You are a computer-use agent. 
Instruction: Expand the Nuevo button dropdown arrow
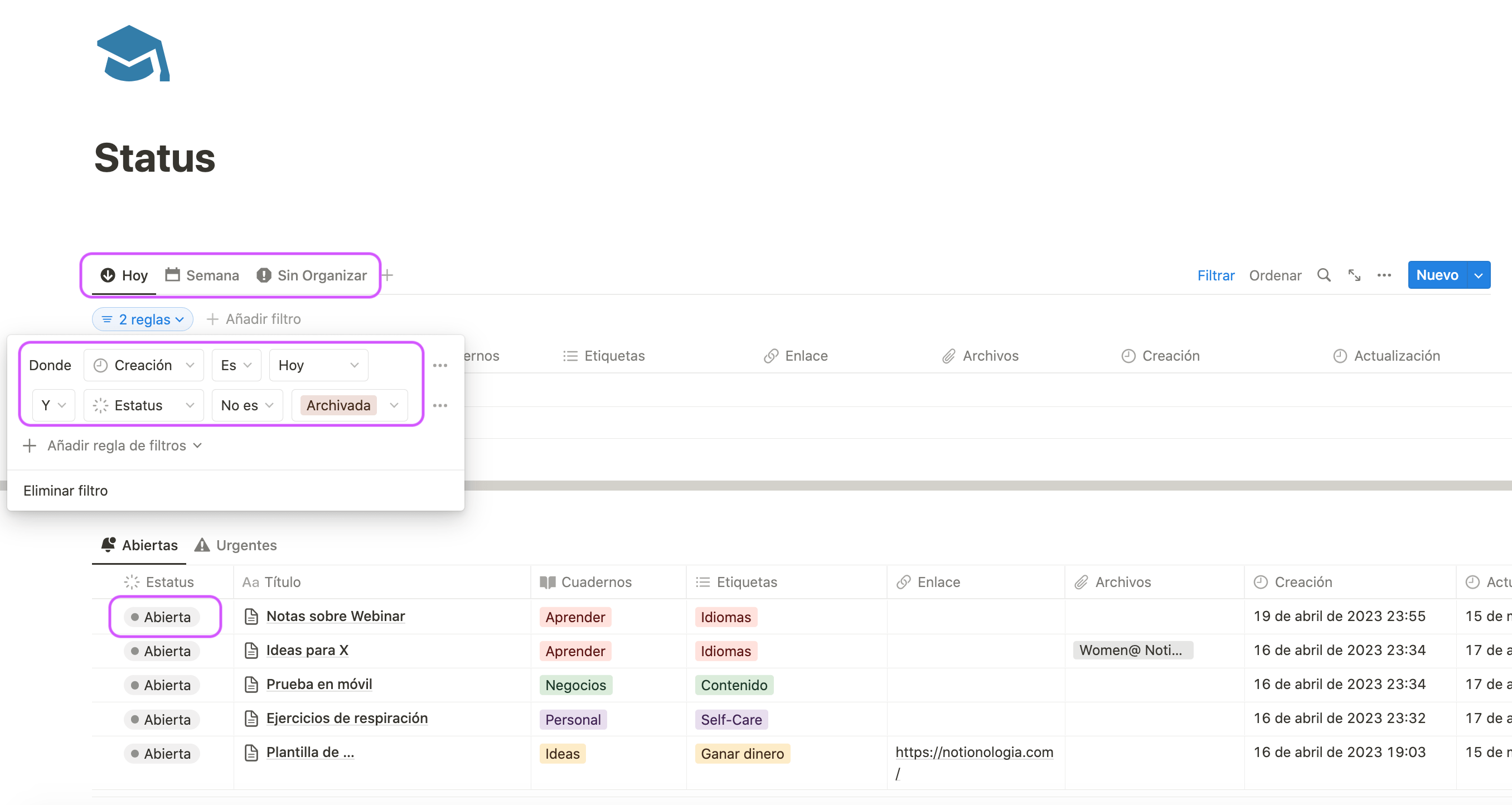(1478, 275)
